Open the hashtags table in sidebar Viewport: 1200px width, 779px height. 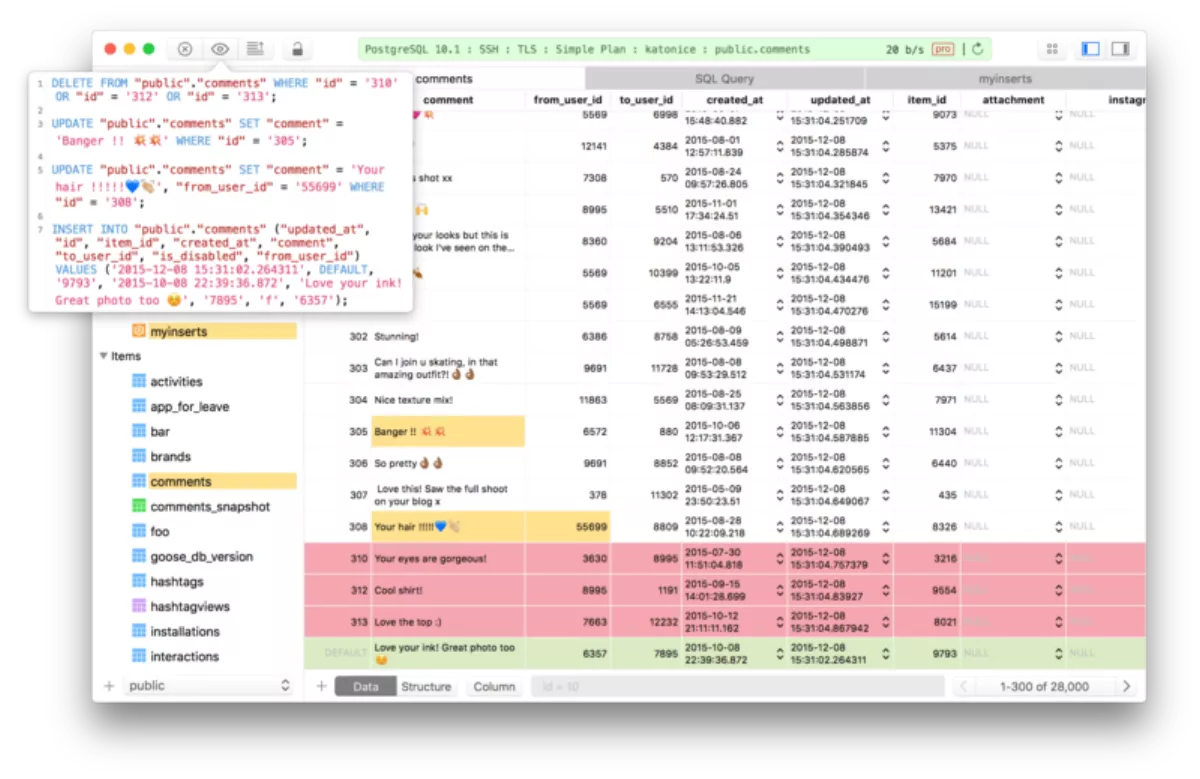click(x=177, y=581)
